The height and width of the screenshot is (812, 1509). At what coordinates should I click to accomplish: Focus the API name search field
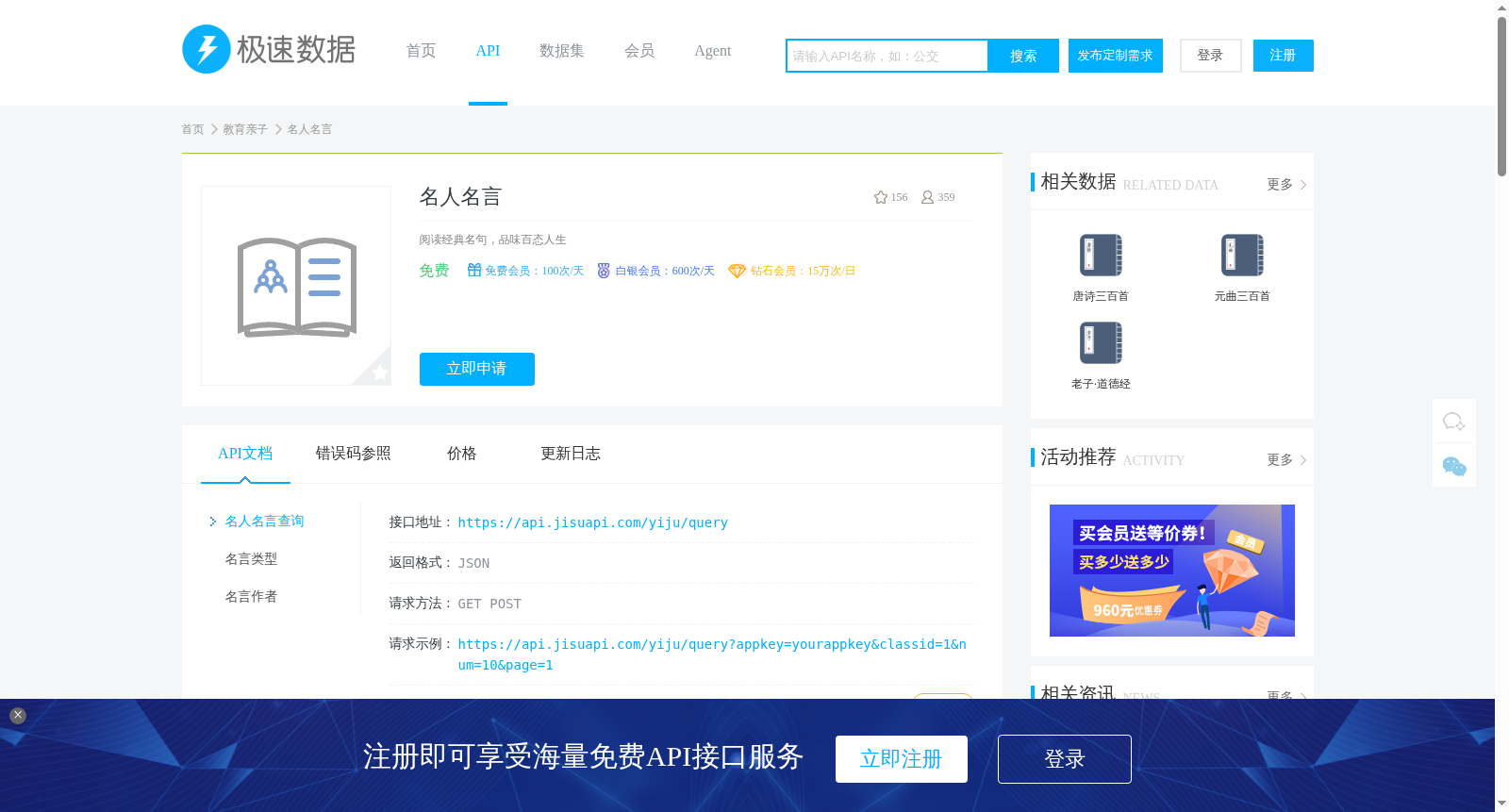coord(887,56)
